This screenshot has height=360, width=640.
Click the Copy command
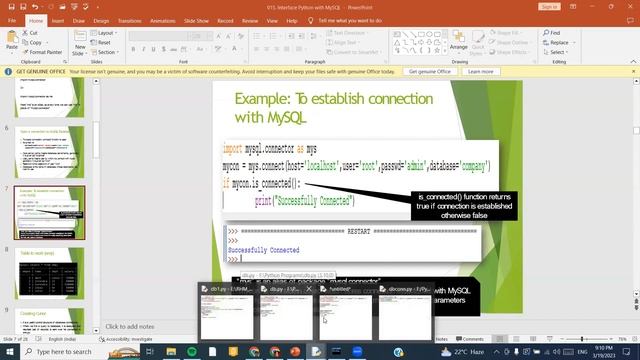click(x=32, y=42)
